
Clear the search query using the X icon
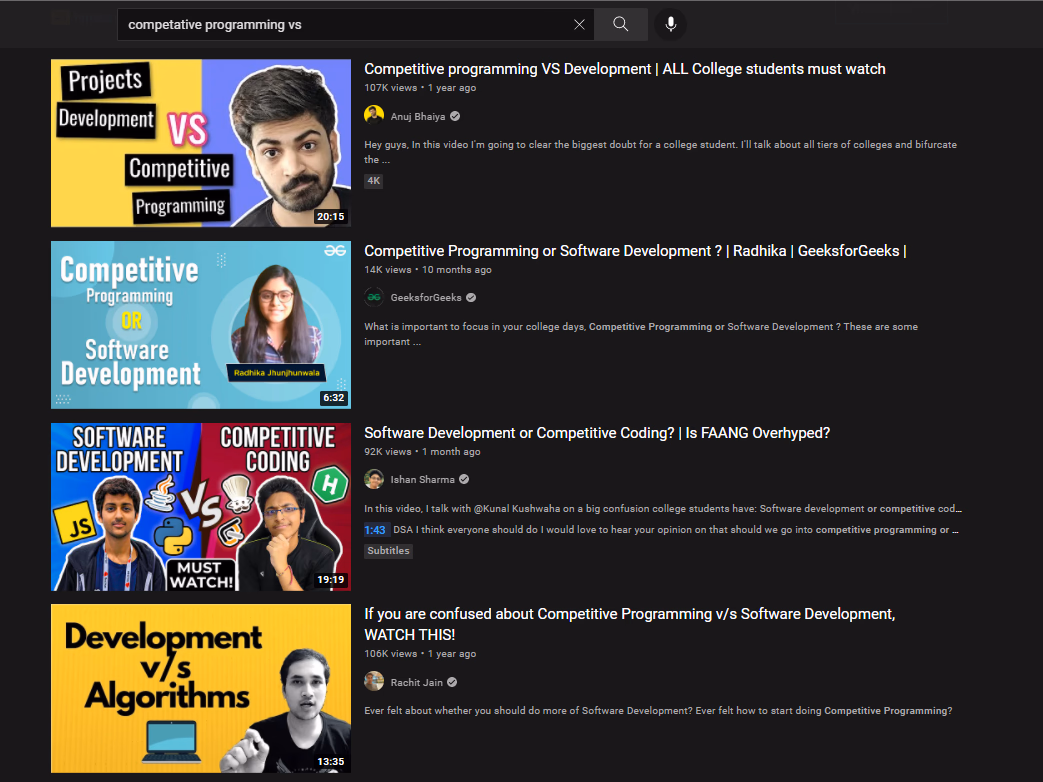579,24
